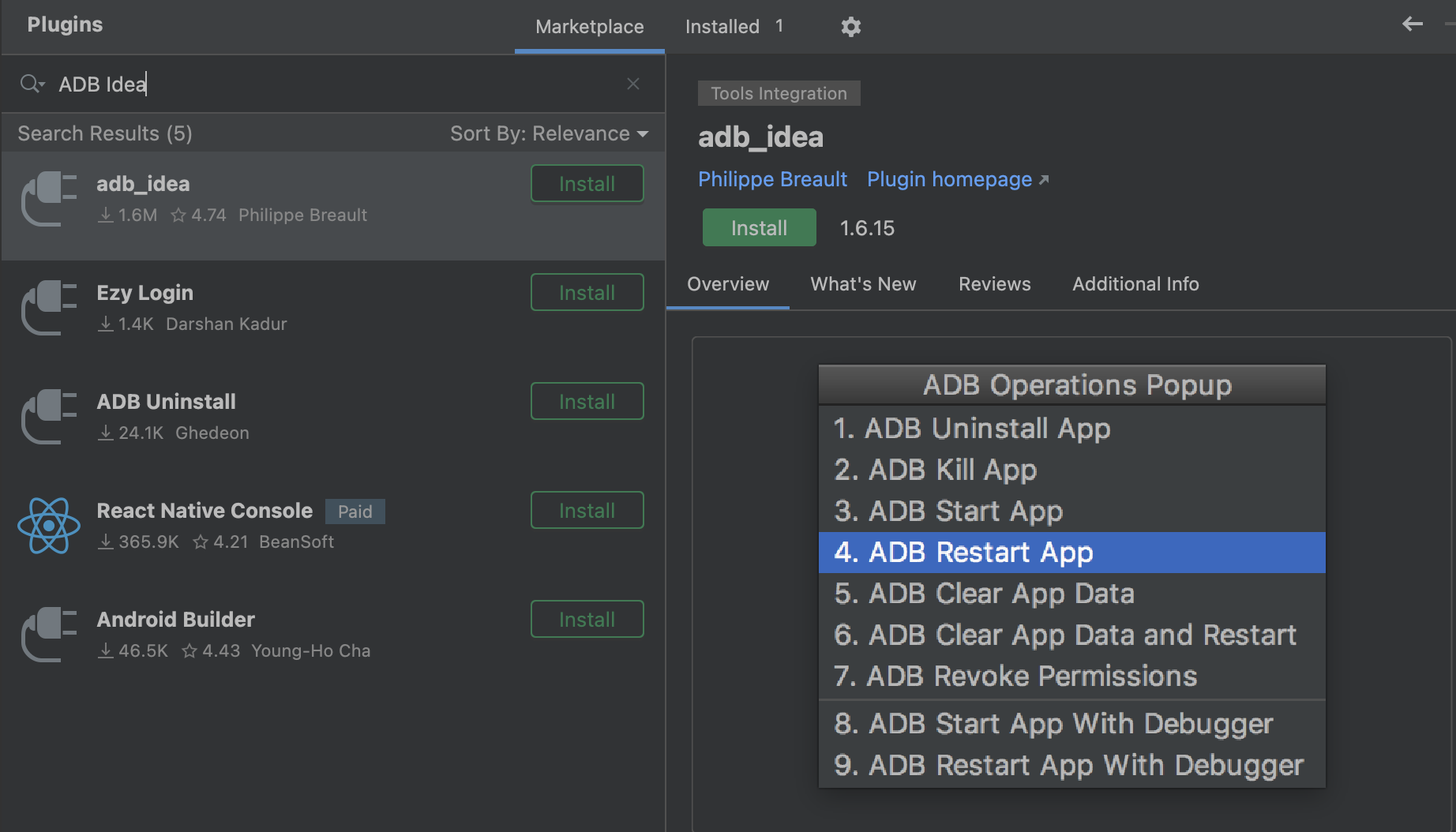Click the back arrow icon
This screenshot has width=1456, height=832.
pos(1413,24)
